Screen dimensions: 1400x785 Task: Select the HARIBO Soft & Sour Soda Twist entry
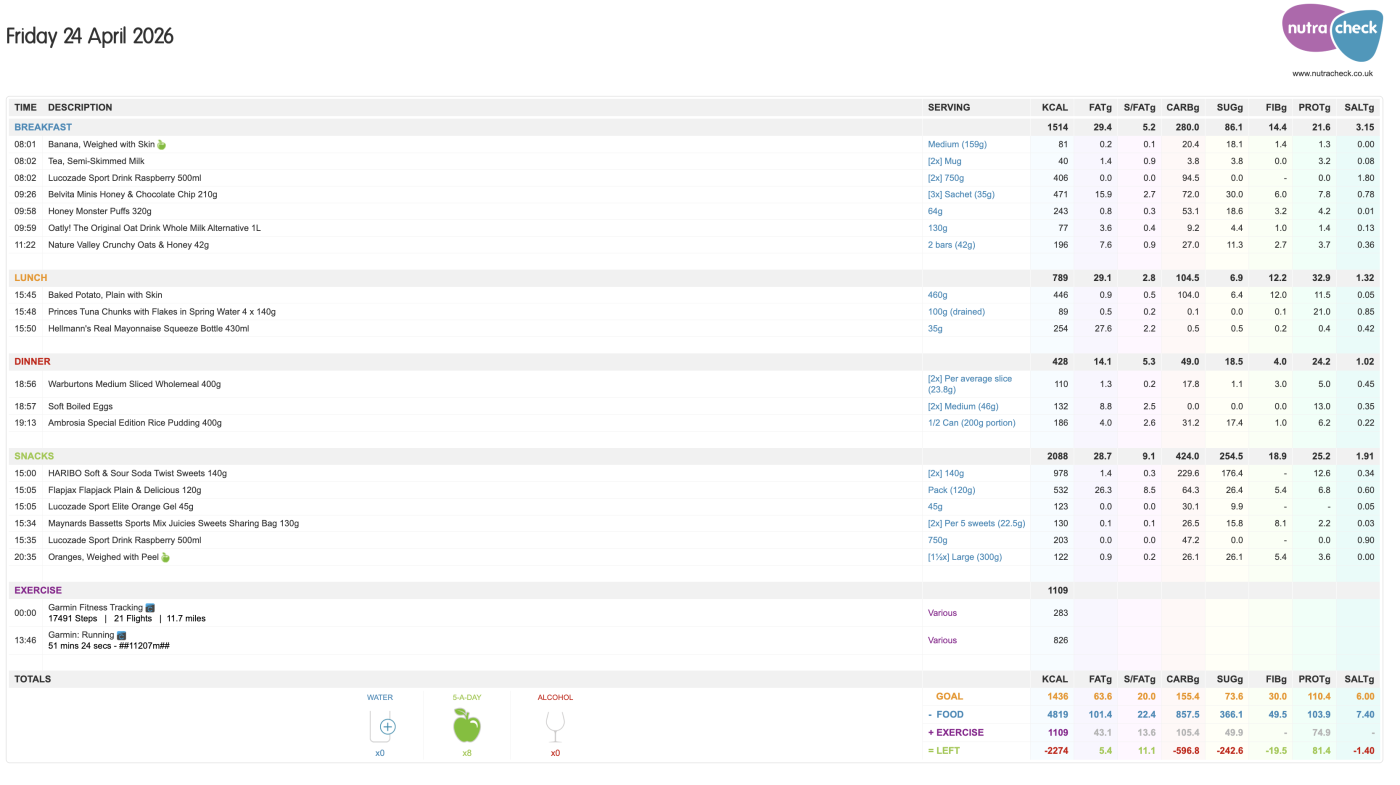coord(137,473)
